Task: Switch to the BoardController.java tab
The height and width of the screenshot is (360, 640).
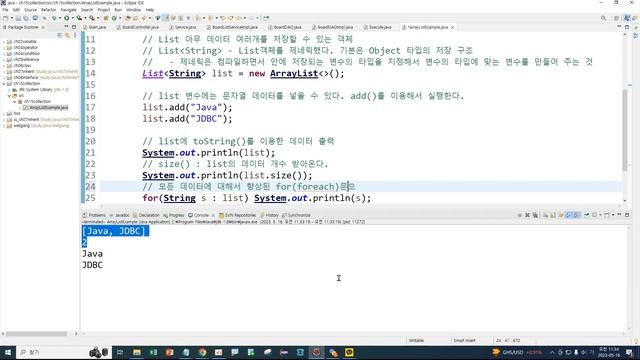Action: (x=138, y=27)
